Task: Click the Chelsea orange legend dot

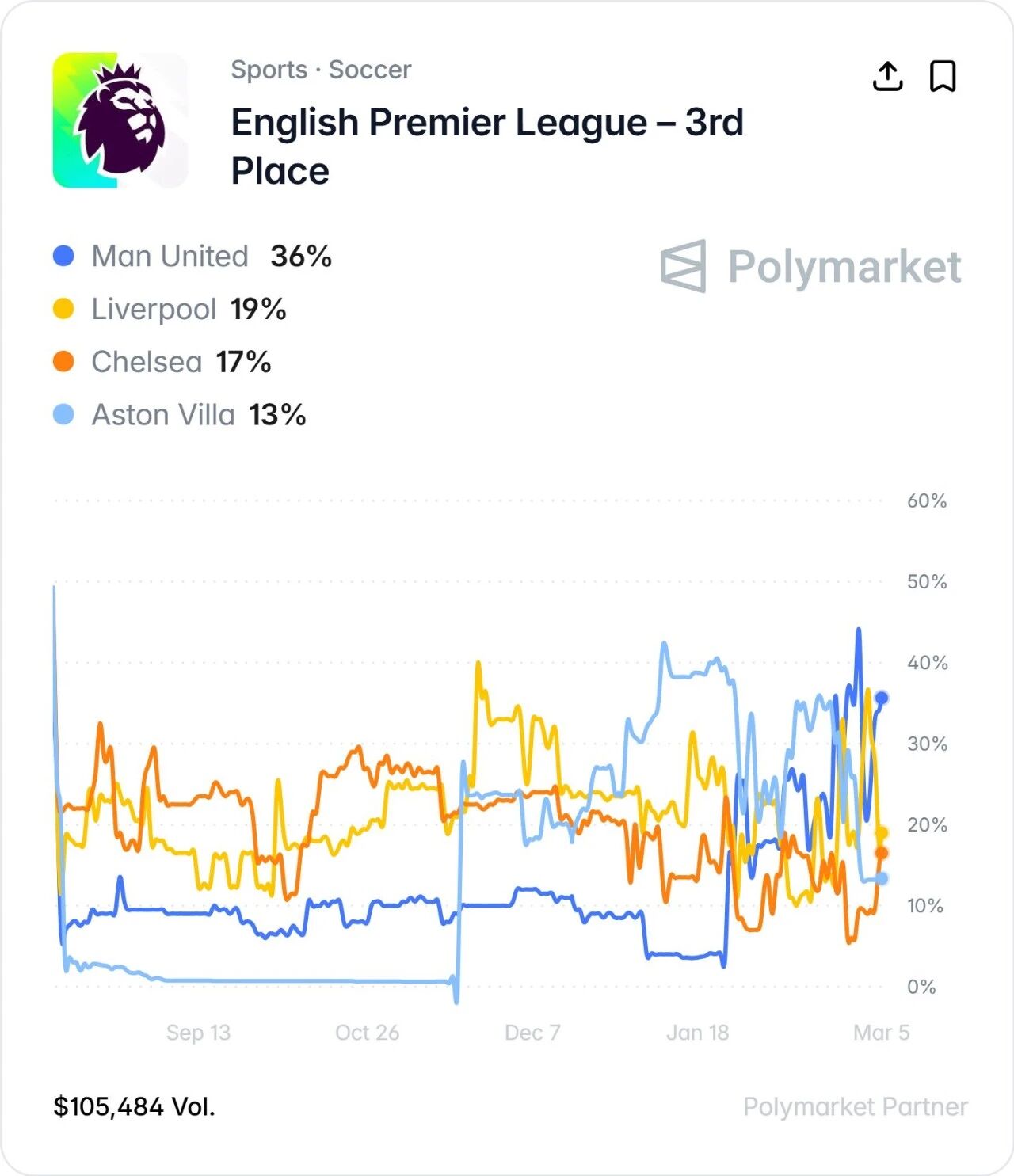Action: coord(63,362)
